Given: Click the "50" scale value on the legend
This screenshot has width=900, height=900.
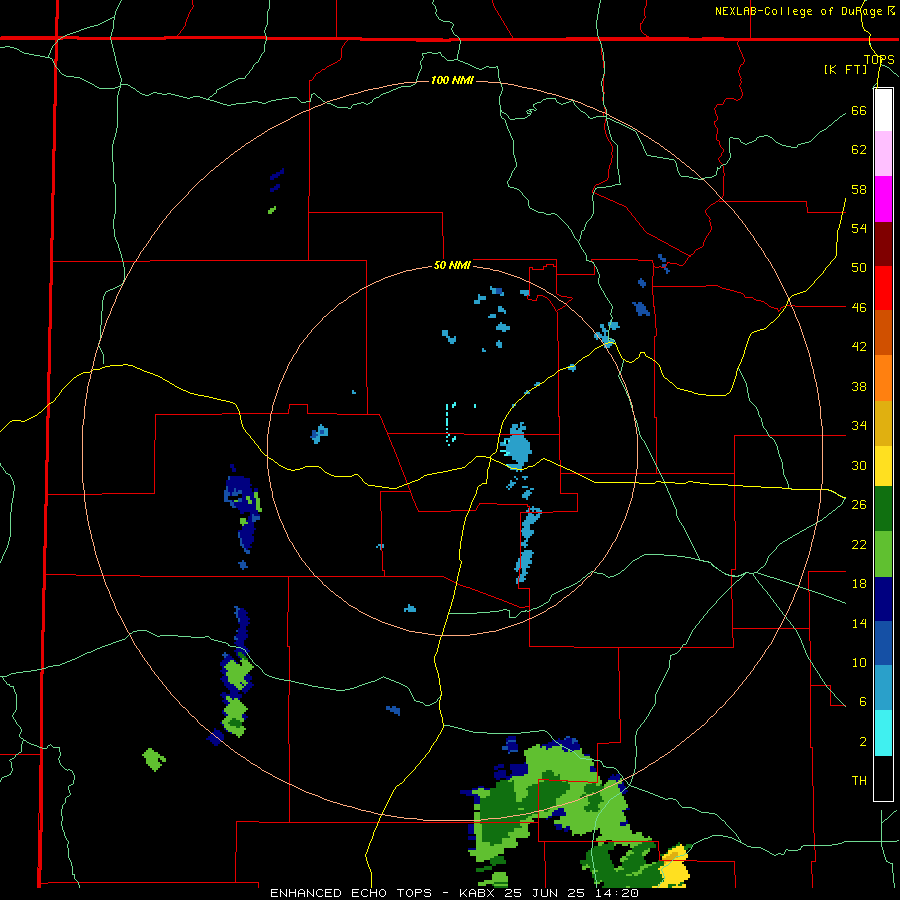Looking at the screenshot, I should click(x=859, y=267).
